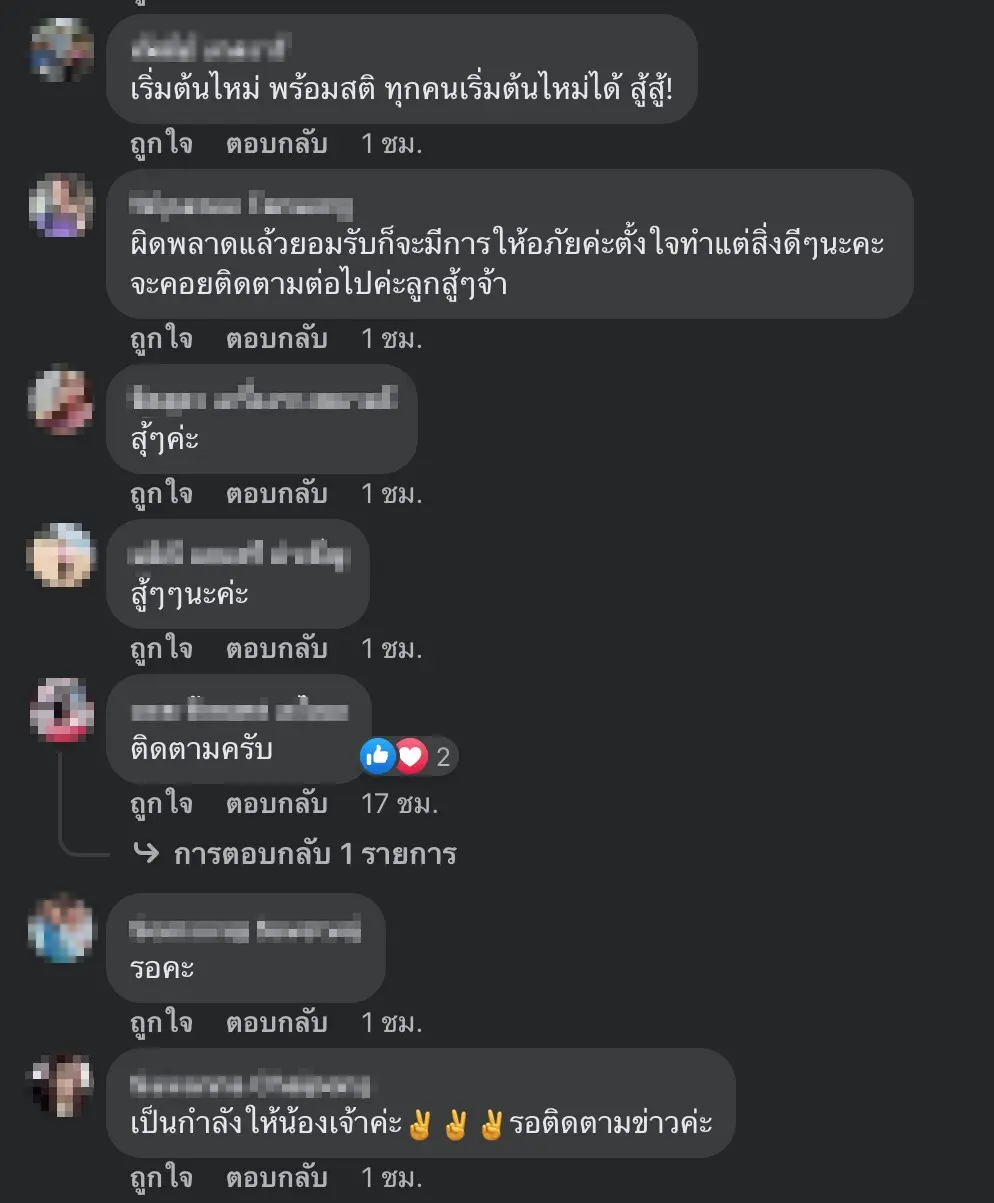Click the blue thumbs-up reaction icon
The height and width of the screenshot is (1203, 994).
[378, 756]
